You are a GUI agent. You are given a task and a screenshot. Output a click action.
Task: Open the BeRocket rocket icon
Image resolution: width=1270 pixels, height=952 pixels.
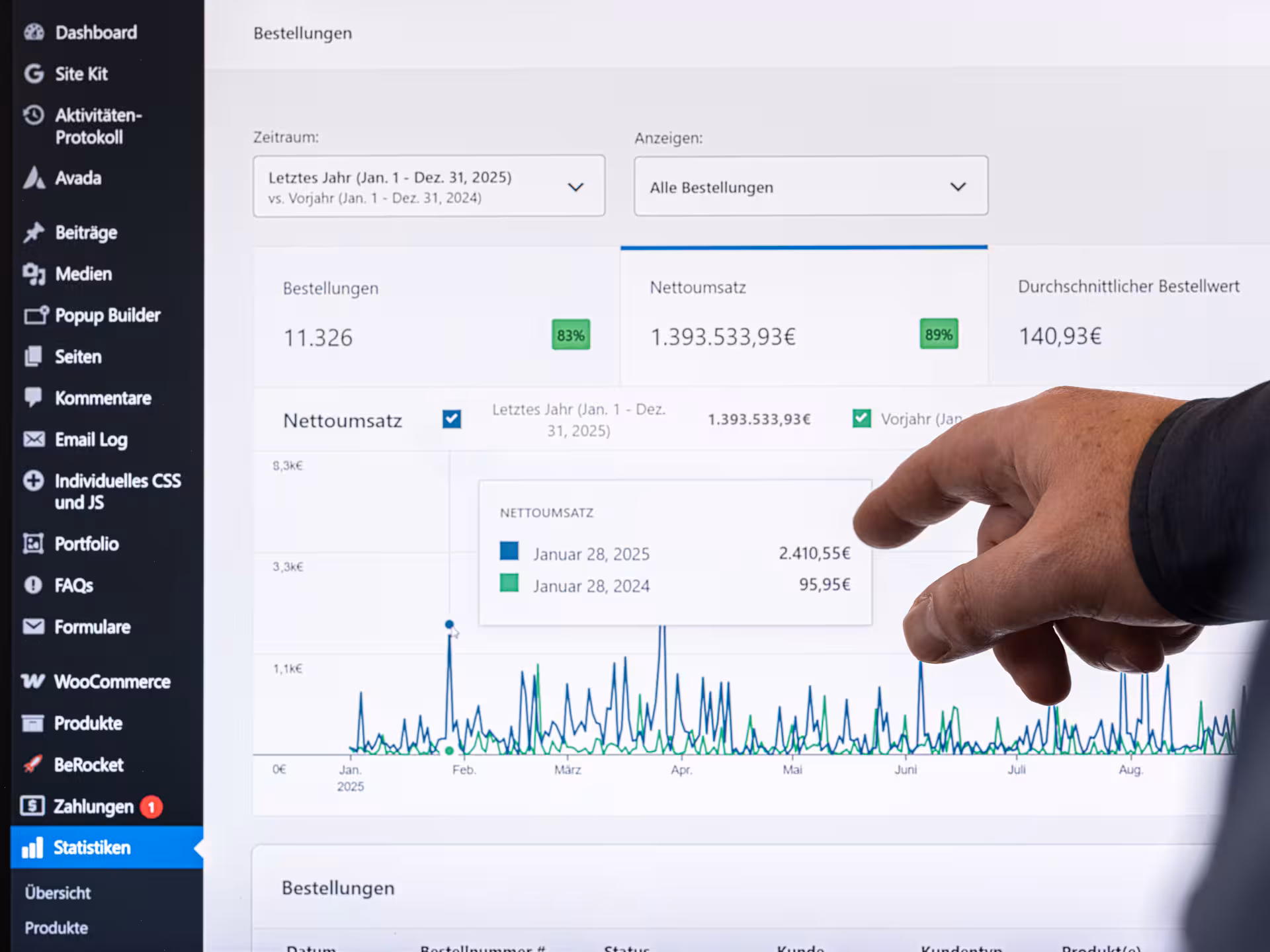point(32,765)
